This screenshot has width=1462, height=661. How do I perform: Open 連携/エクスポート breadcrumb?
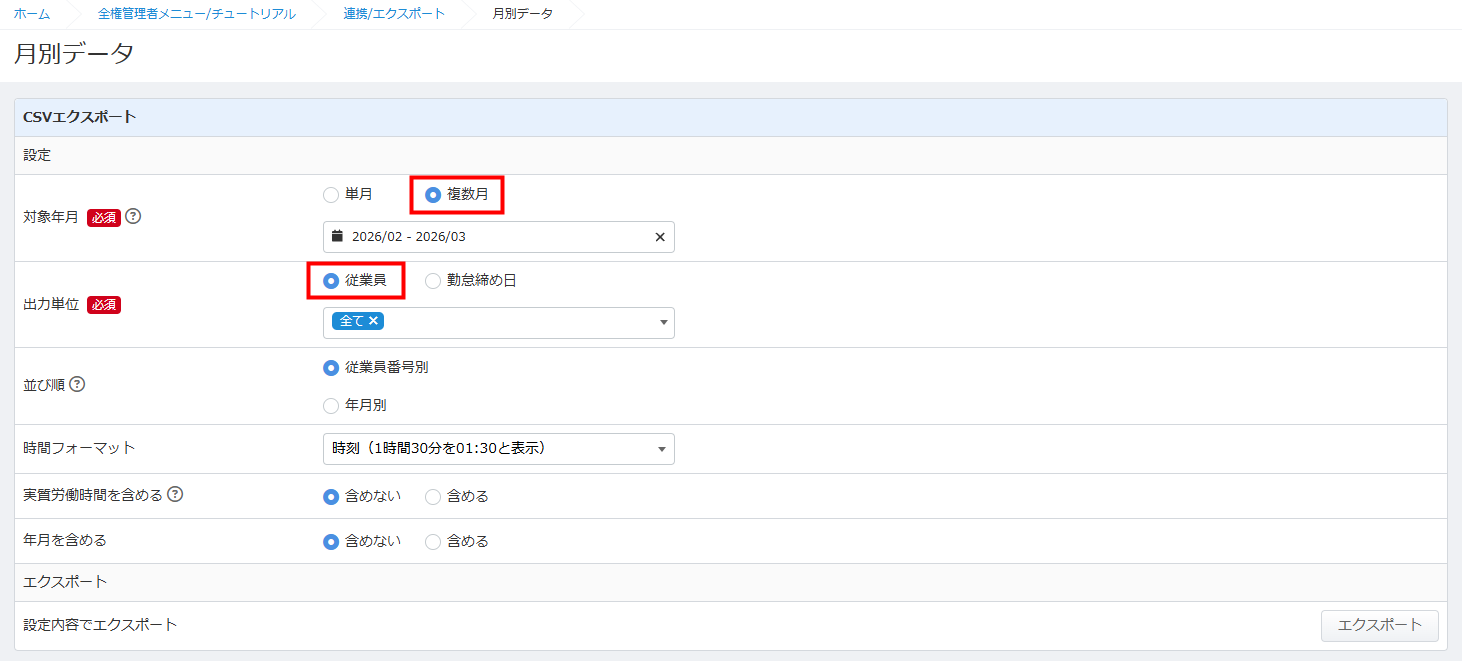pyautogui.click(x=394, y=14)
